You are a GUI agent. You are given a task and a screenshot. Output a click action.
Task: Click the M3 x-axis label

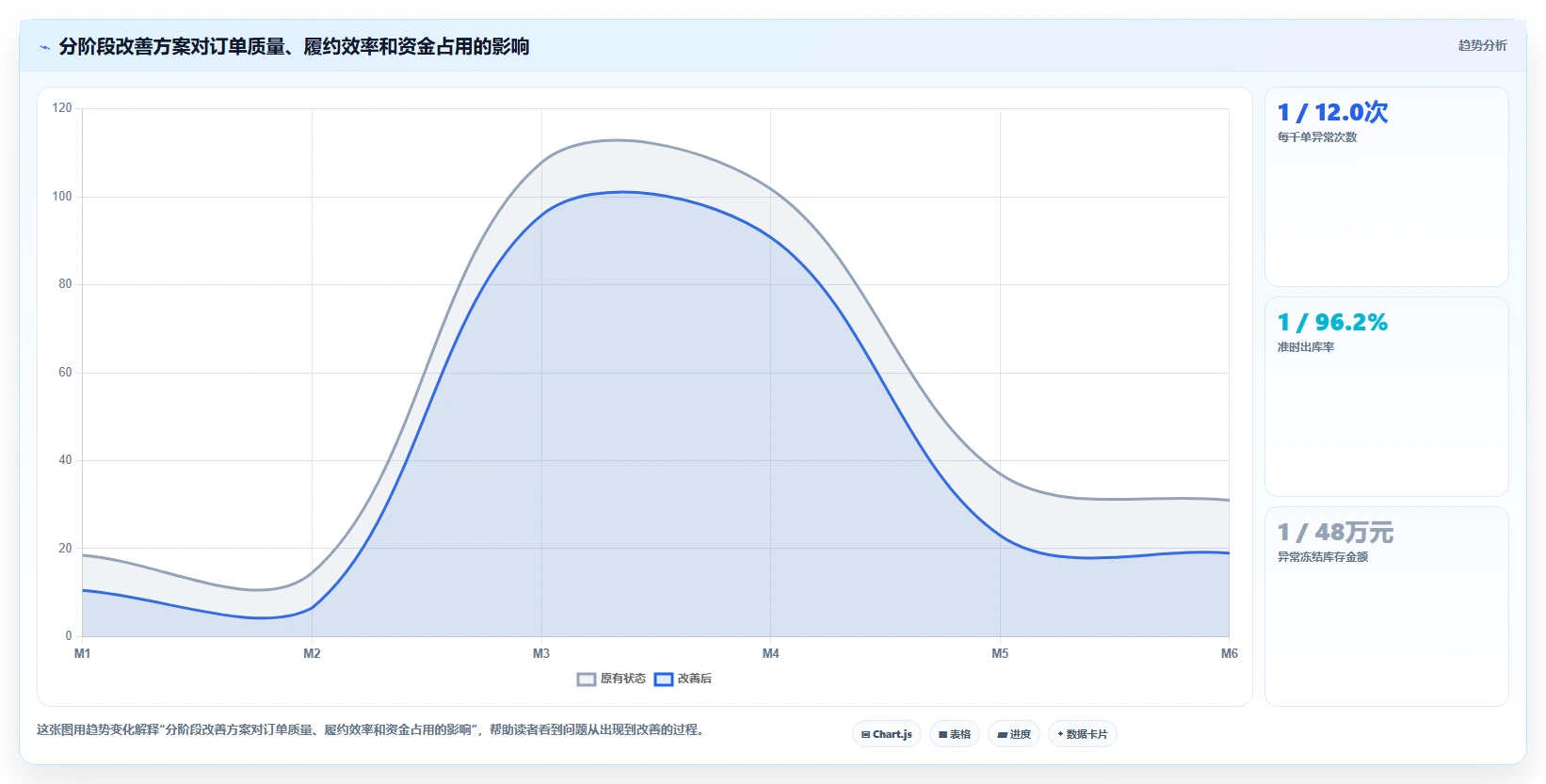coord(541,653)
